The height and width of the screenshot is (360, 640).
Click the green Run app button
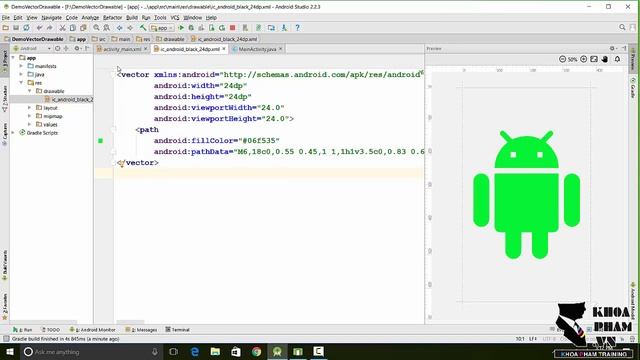pos(181,28)
